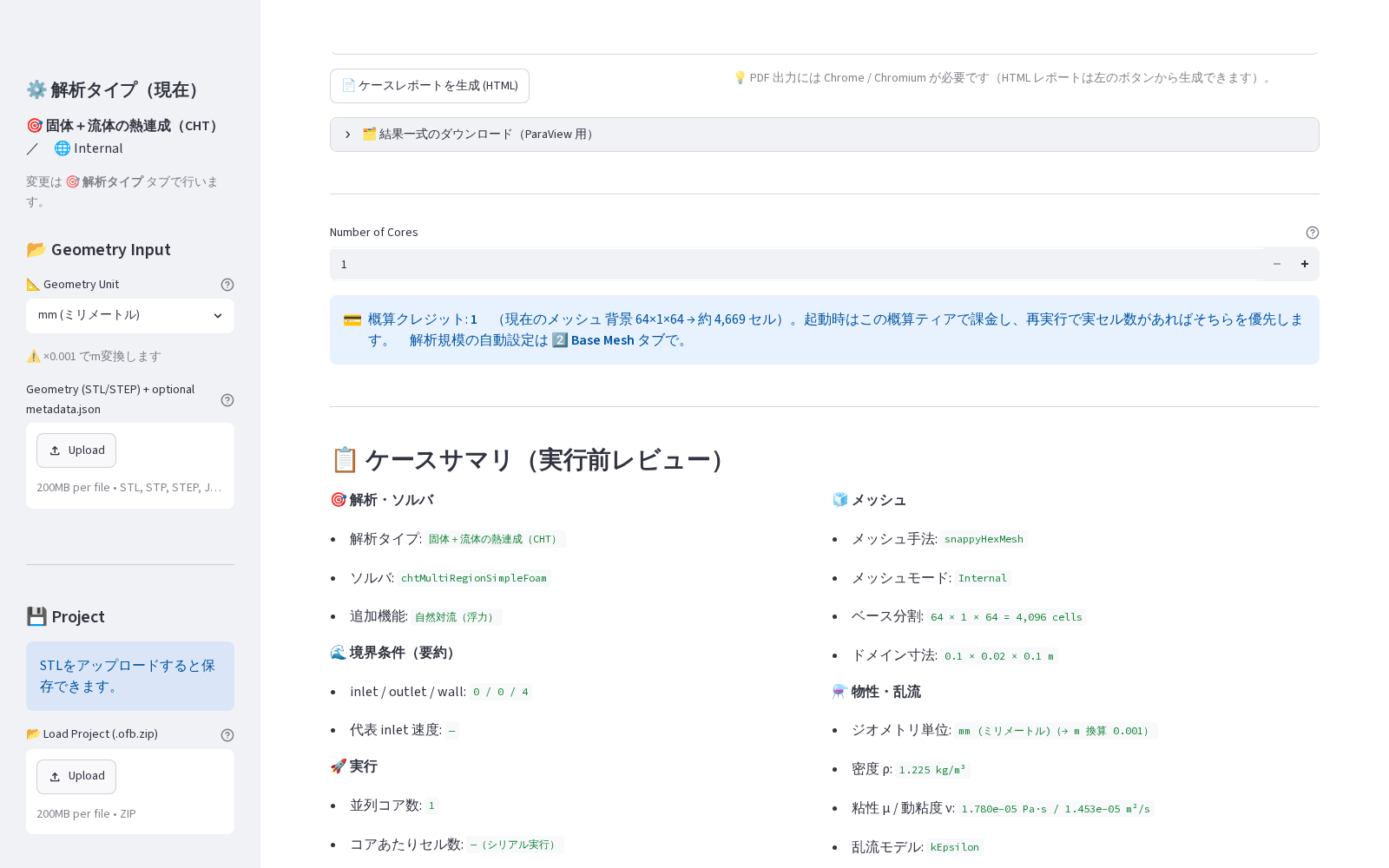Click help icon next to Geometry Unit

(227, 285)
